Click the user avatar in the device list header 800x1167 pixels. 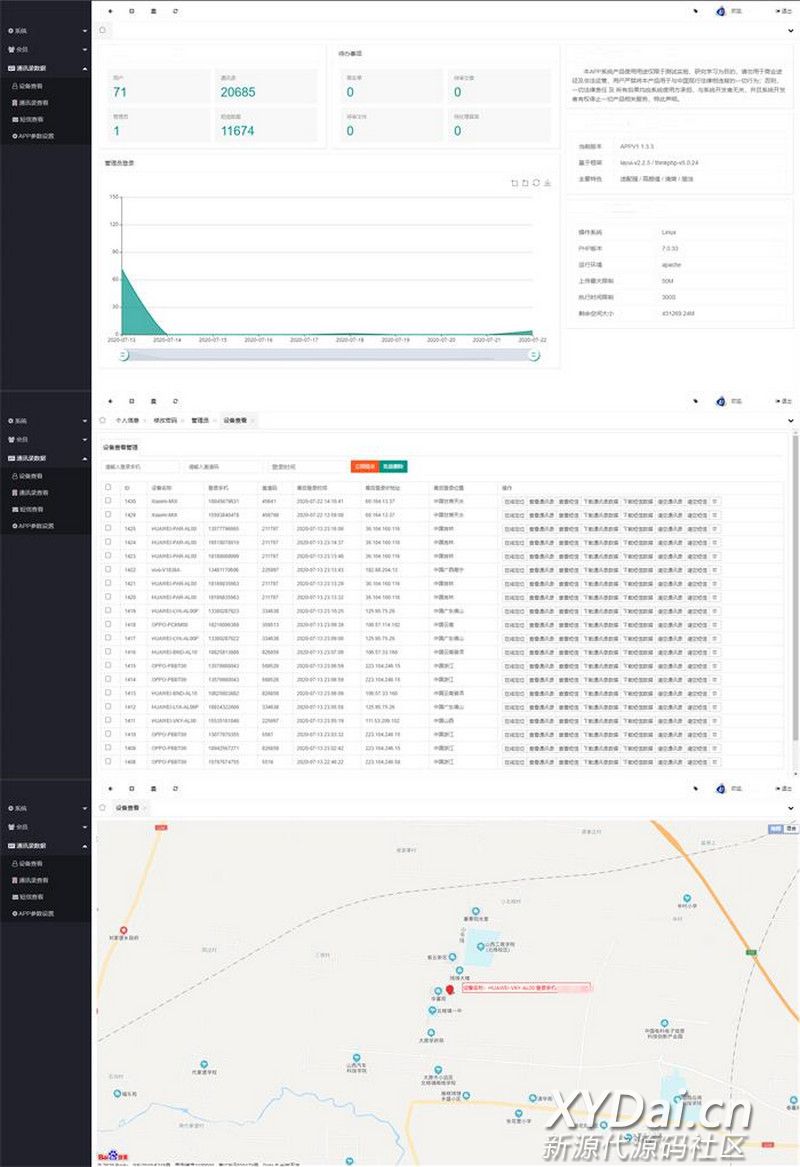tap(720, 401)
